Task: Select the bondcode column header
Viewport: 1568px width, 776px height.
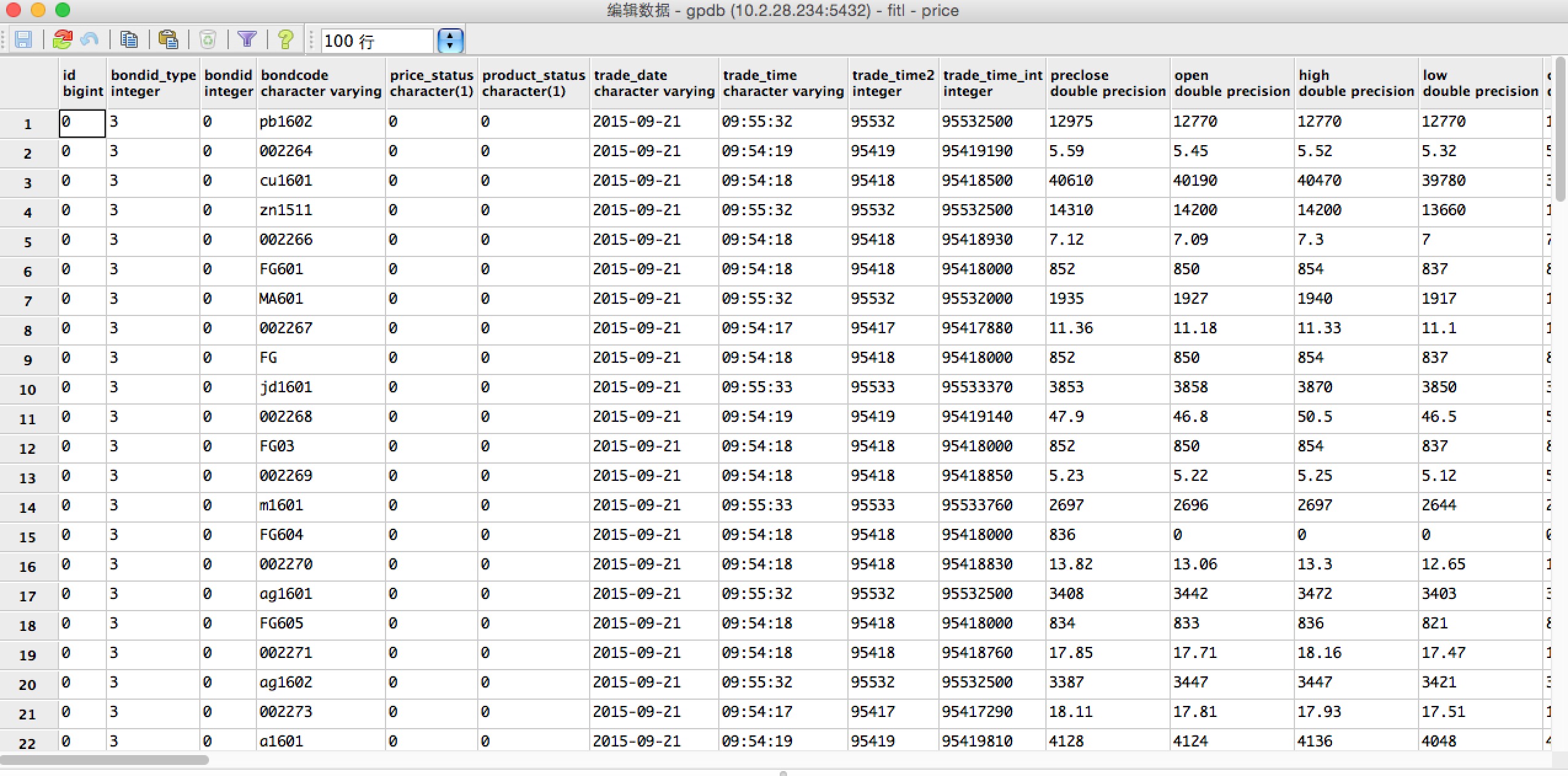Action: tap(321, 84)
